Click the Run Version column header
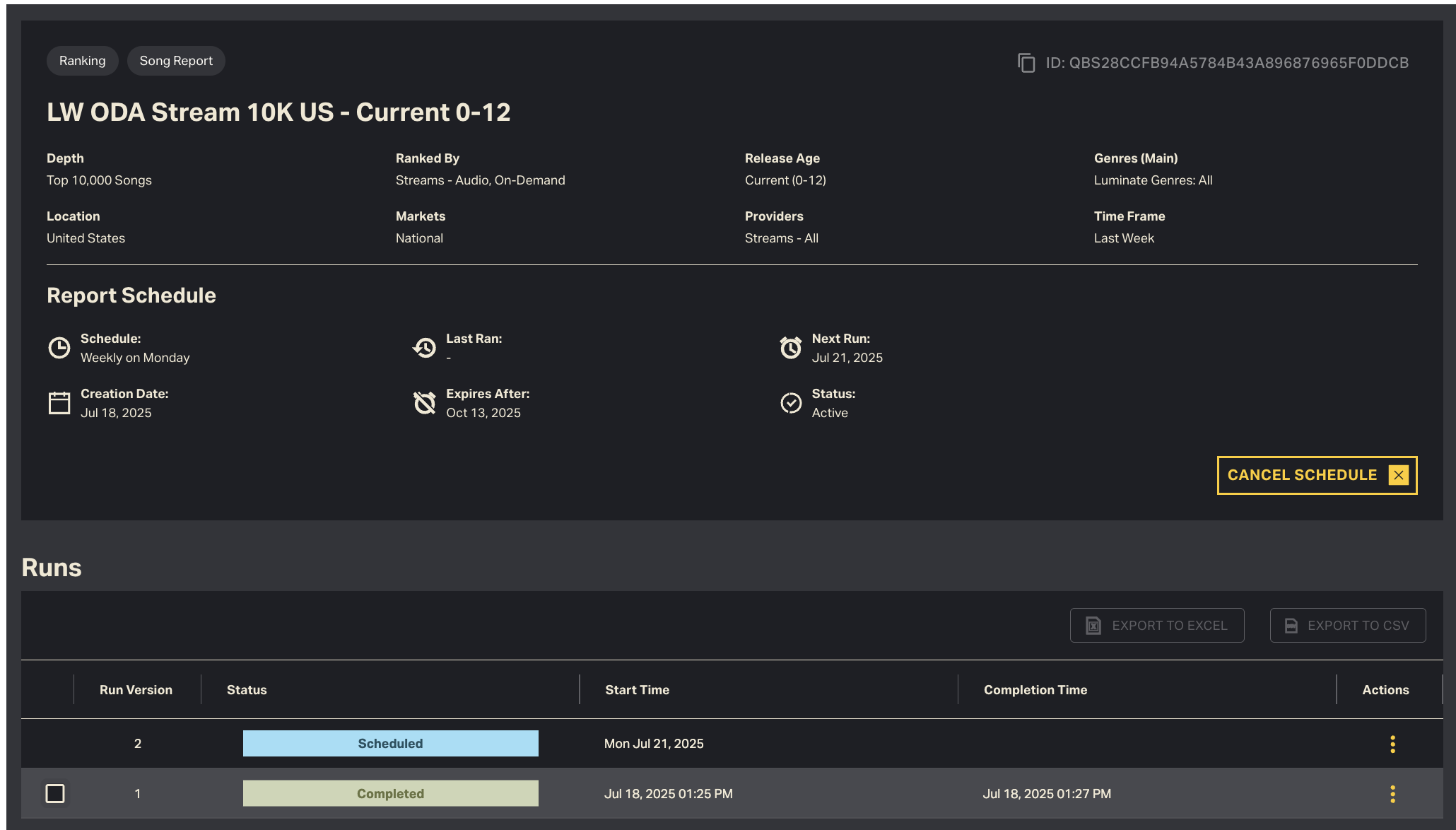This screenshot has height=830, width=1456. pos(136,690)
